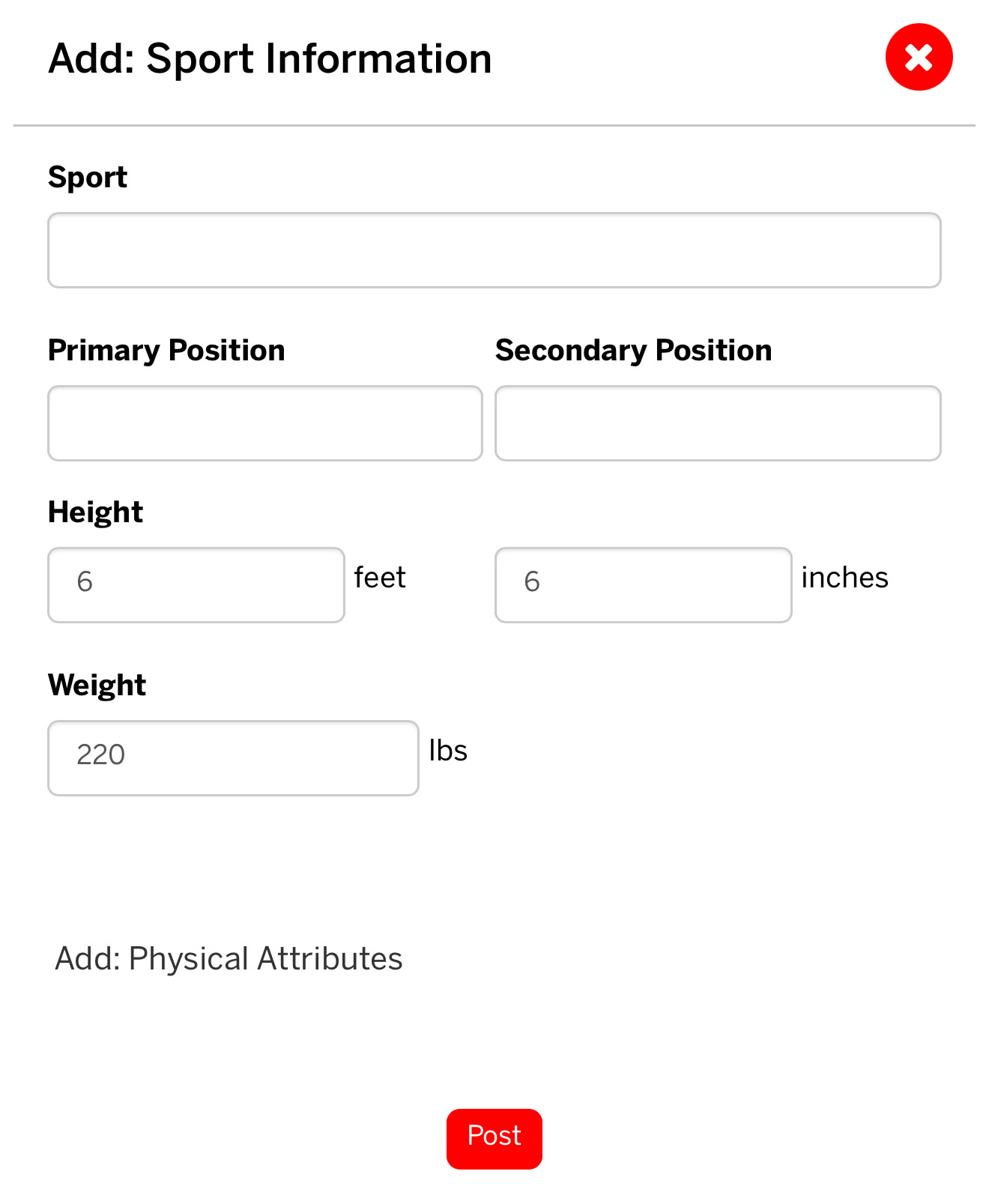The image size is (989, 1204).
Task: Click the Height section label
Action: [95, 512]
